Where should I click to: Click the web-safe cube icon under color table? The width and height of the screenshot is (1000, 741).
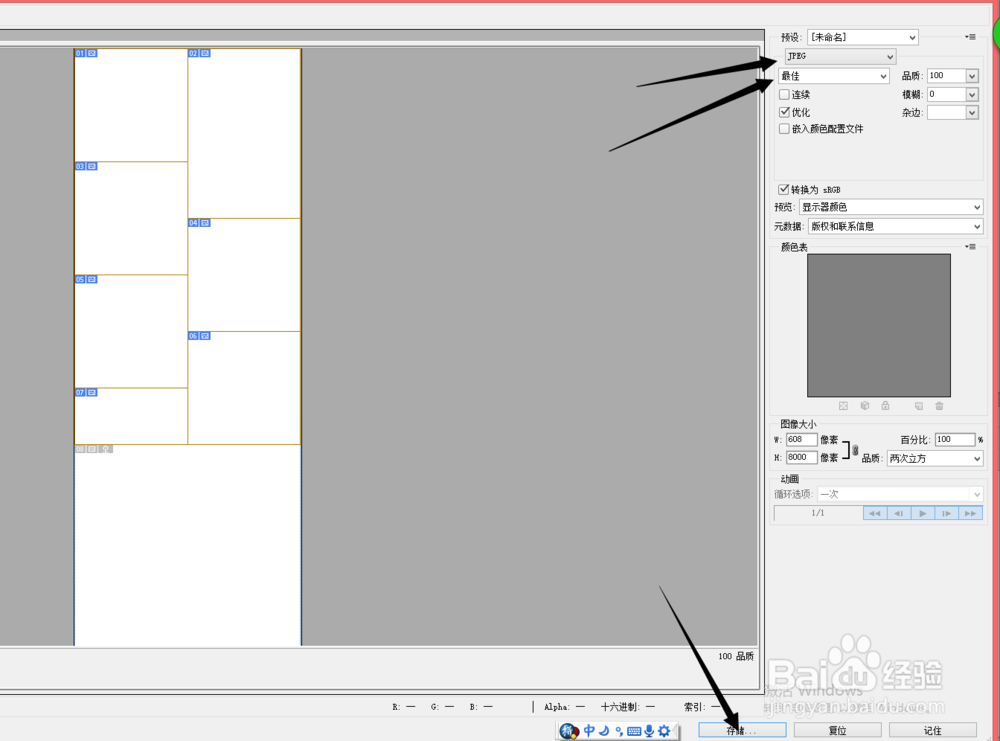(865, 406)
